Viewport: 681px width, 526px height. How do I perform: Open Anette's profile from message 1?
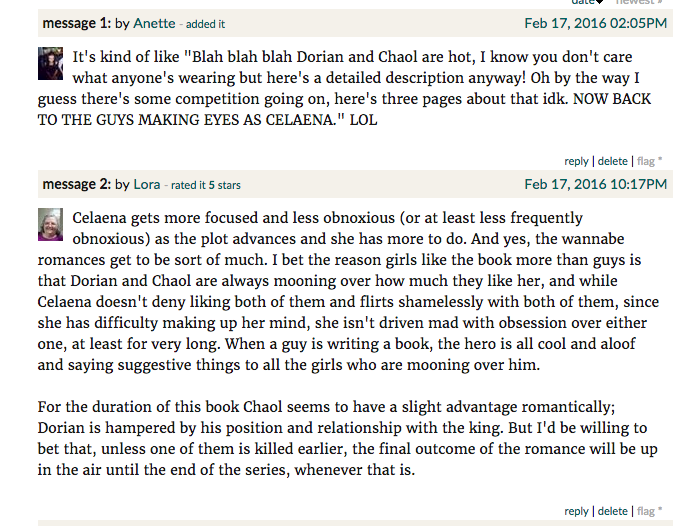pyautogui.click(x=153, y=23)
